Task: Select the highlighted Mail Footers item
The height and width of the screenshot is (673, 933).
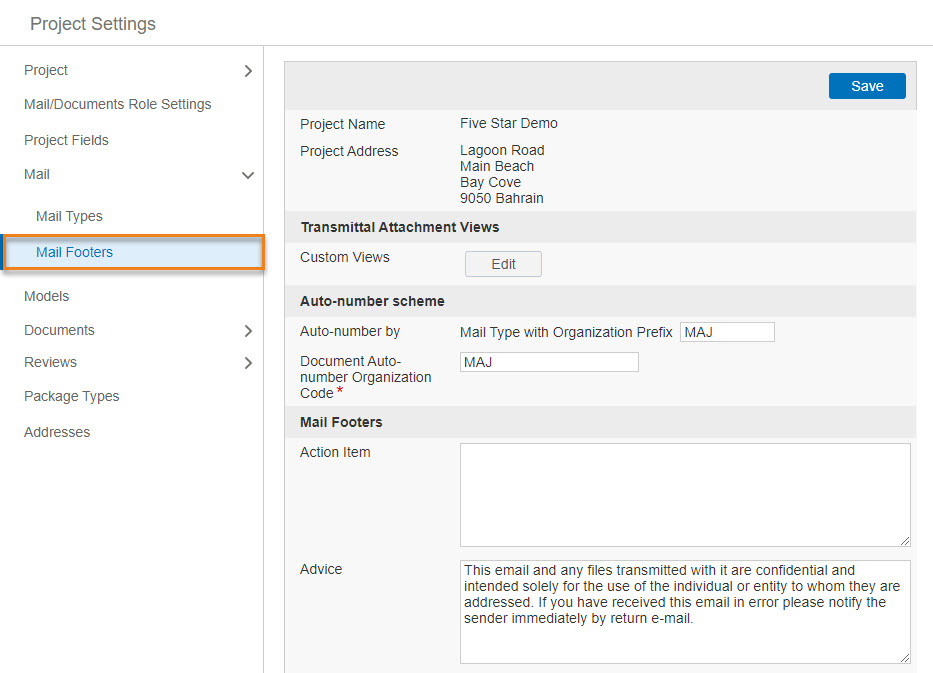Action: coord(134,252)
